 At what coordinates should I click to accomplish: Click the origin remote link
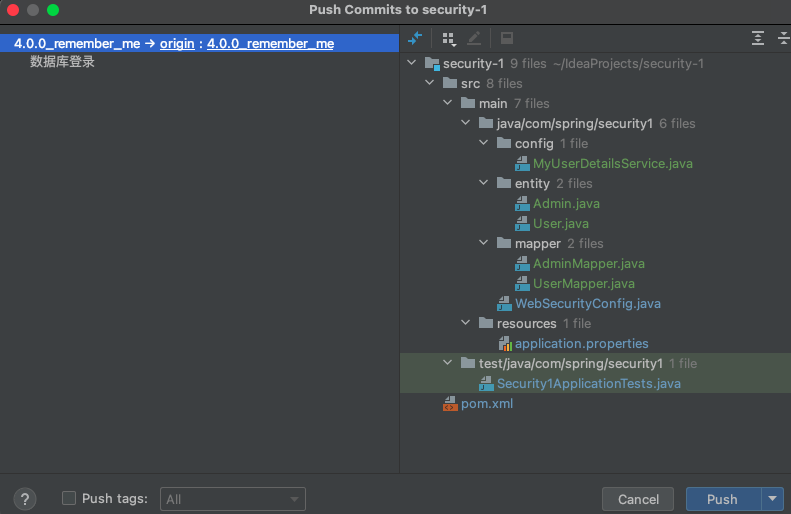click(177, 43)
